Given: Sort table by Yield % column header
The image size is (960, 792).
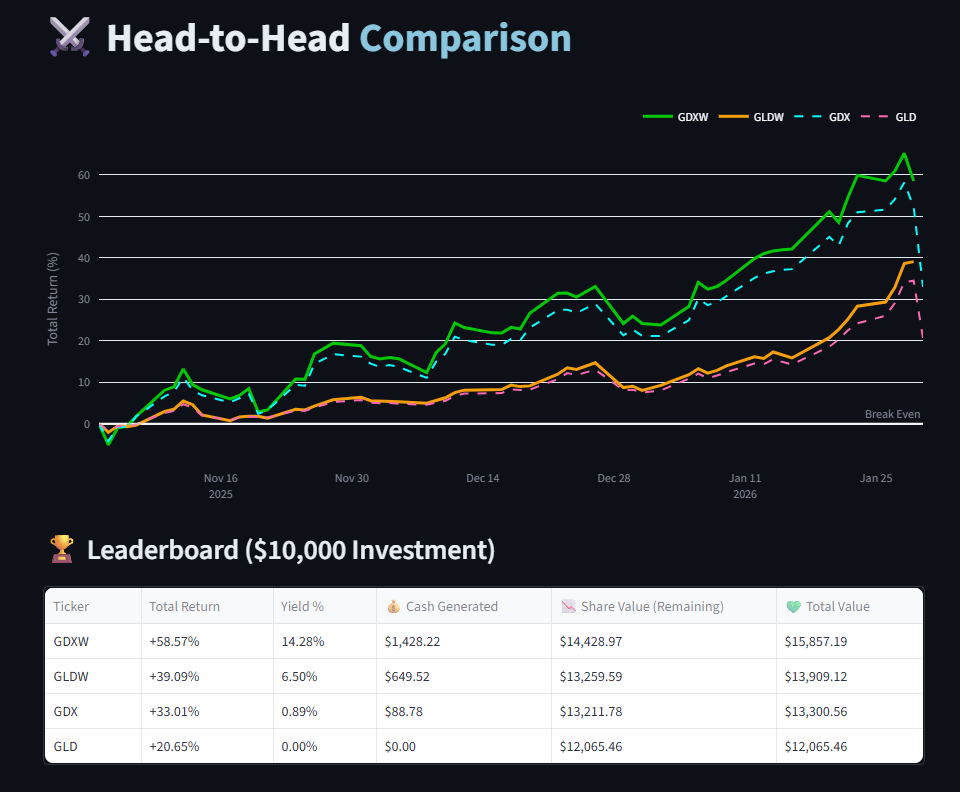Looking at the screenshot, I should (324, 607).
